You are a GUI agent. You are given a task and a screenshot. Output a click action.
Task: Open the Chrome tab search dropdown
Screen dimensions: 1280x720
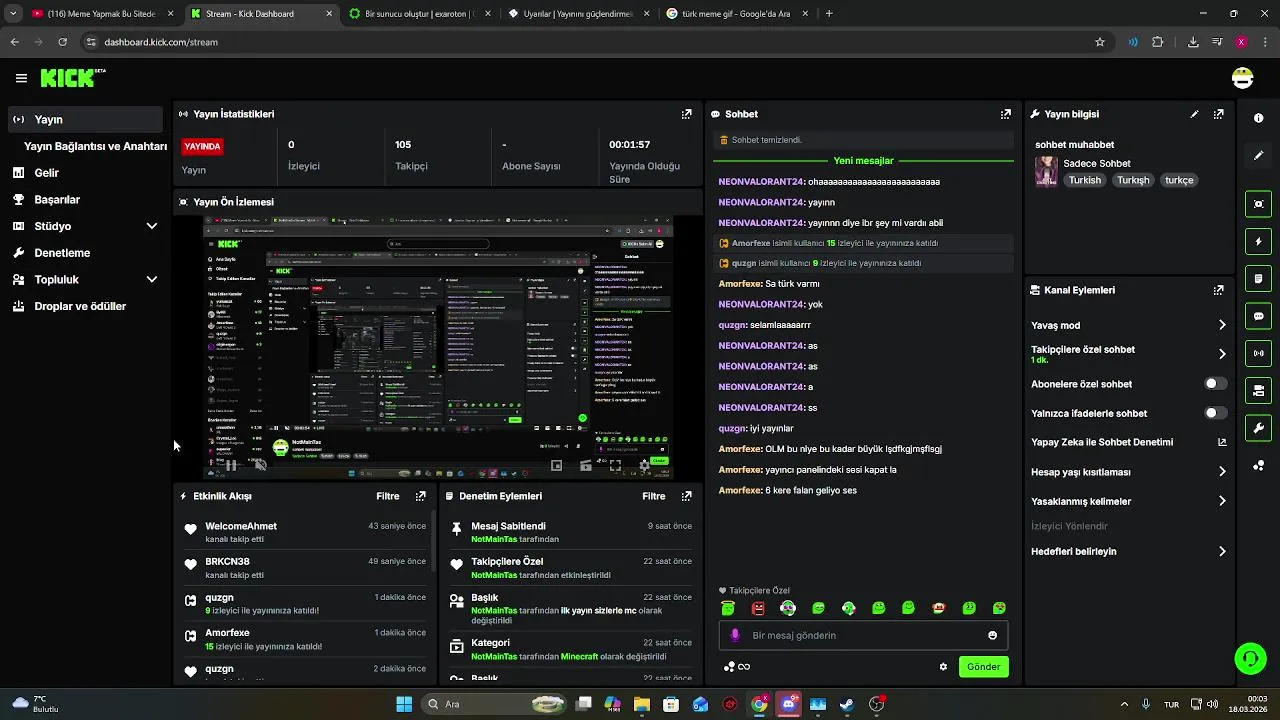[12, 14]
